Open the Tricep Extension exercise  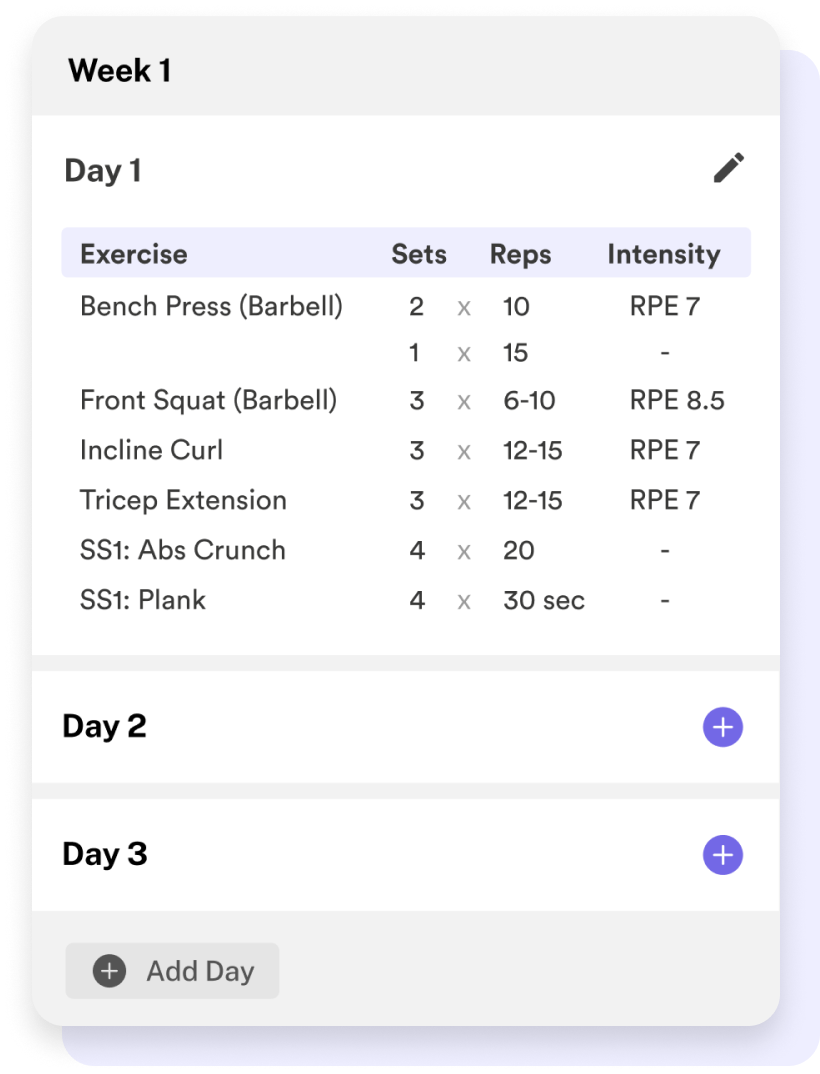tap(183, 500)
